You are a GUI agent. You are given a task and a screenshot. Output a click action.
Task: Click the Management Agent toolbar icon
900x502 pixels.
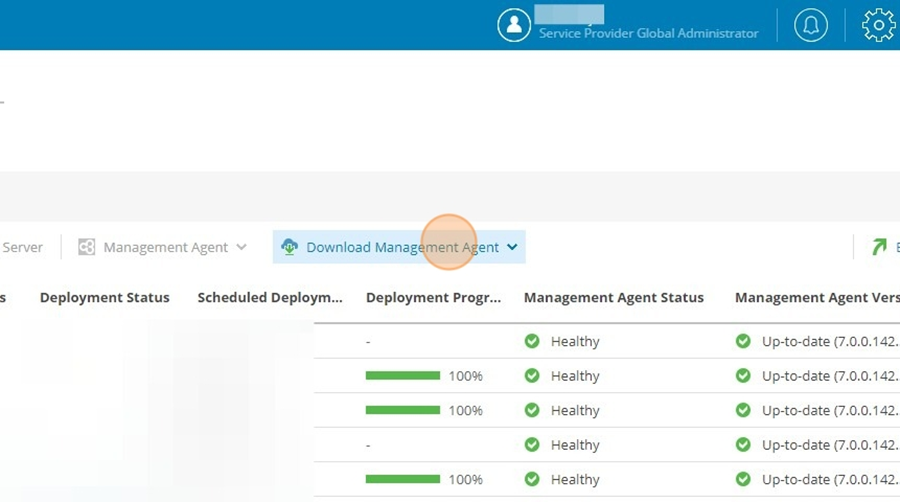(x=87, y=247)
